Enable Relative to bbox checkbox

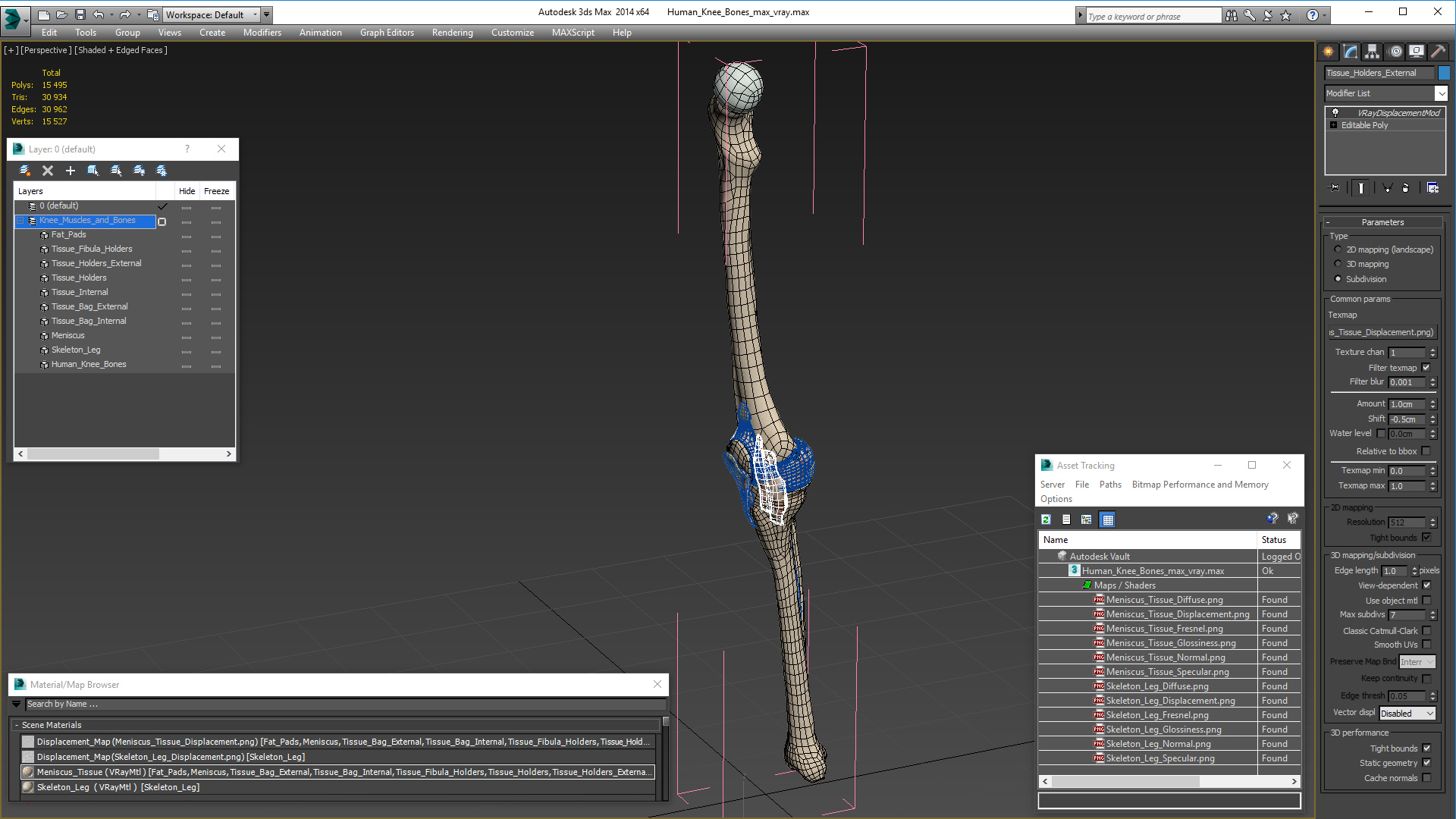(1426, 451)
